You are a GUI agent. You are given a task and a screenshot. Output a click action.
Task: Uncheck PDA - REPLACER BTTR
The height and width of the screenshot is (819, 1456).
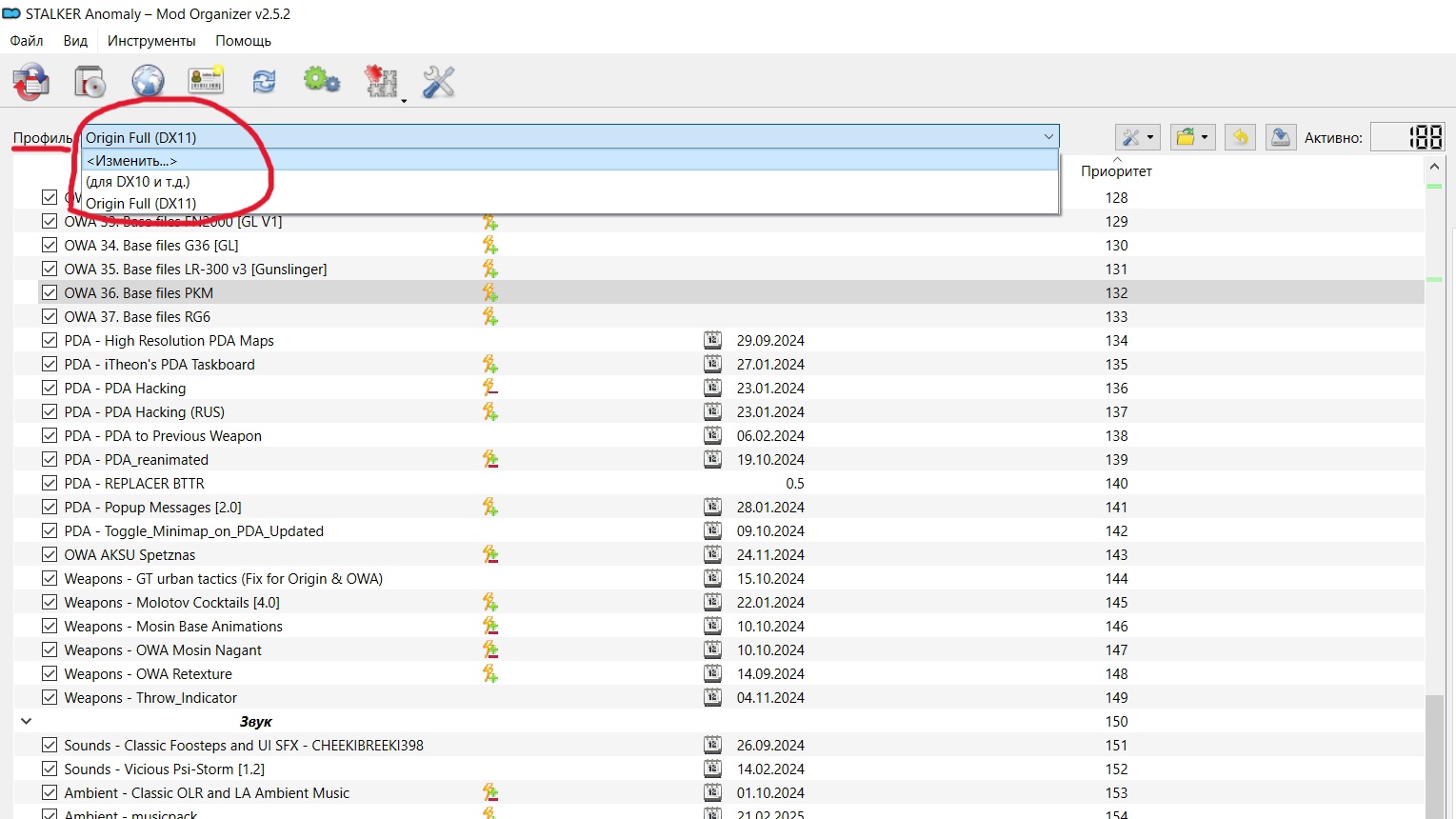tap(50, 483)
